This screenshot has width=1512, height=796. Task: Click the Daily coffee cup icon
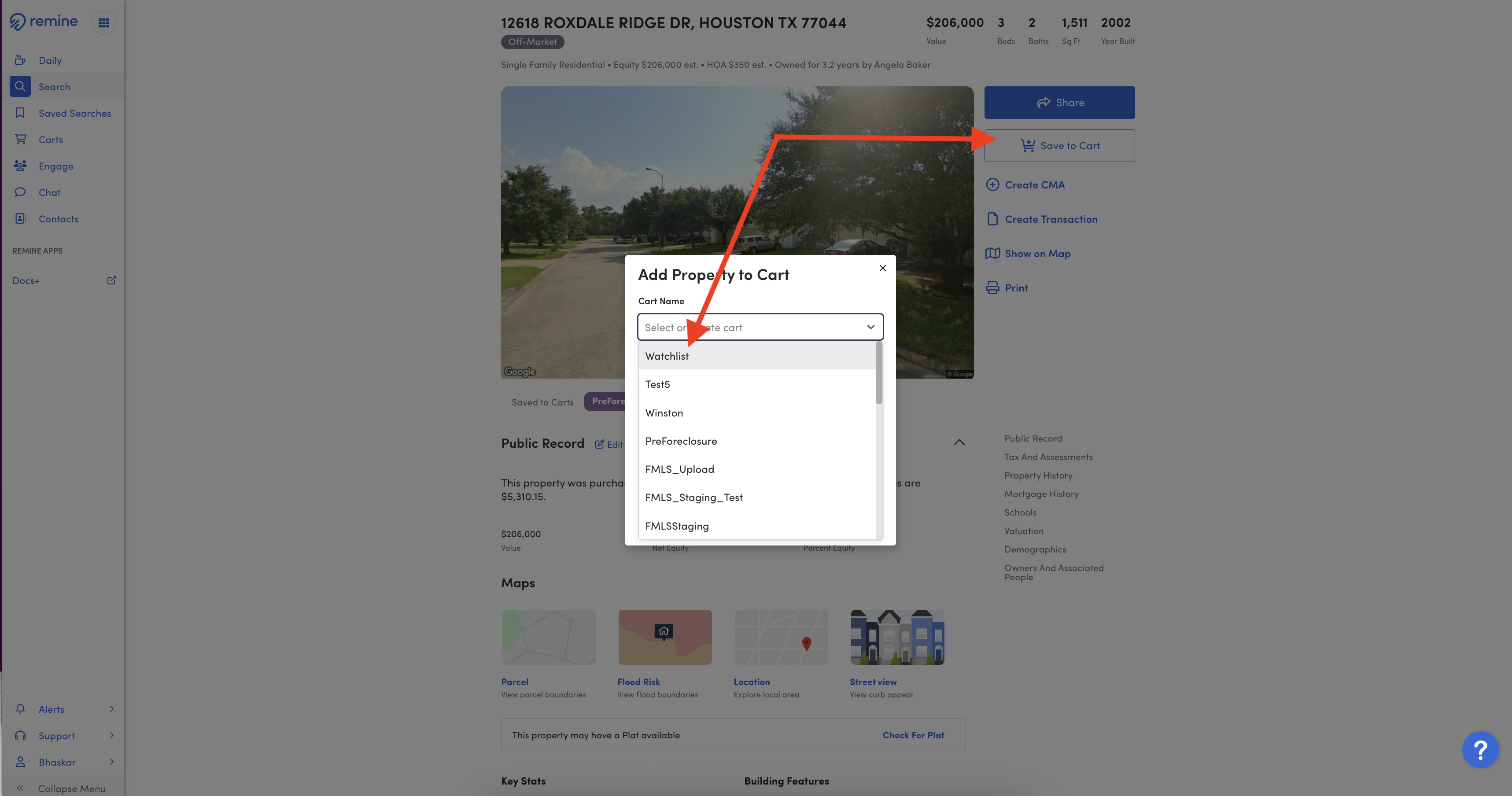click(x=20, y=60)
